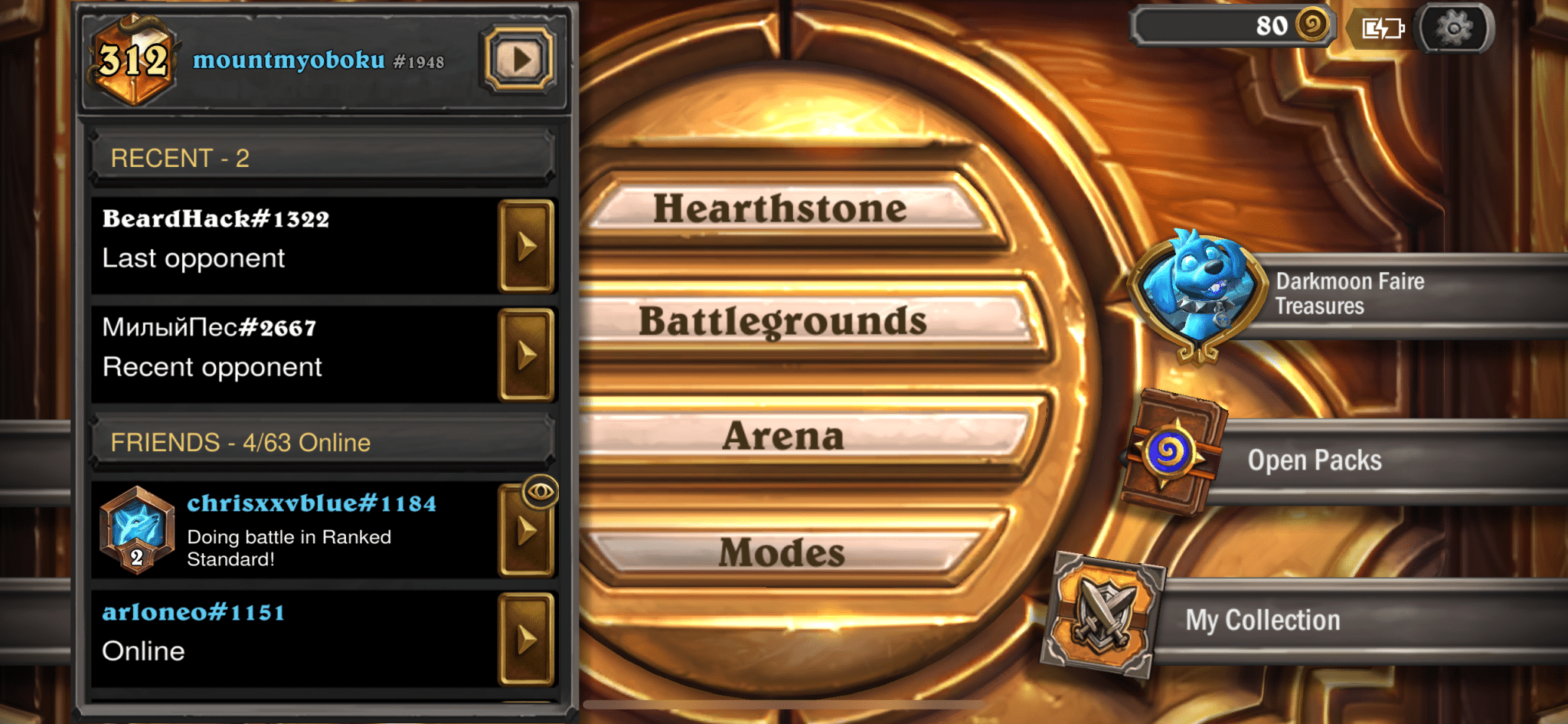
Task: Collapse the FRIENDS 4/63 Online header
Action: tap(322, 442)
